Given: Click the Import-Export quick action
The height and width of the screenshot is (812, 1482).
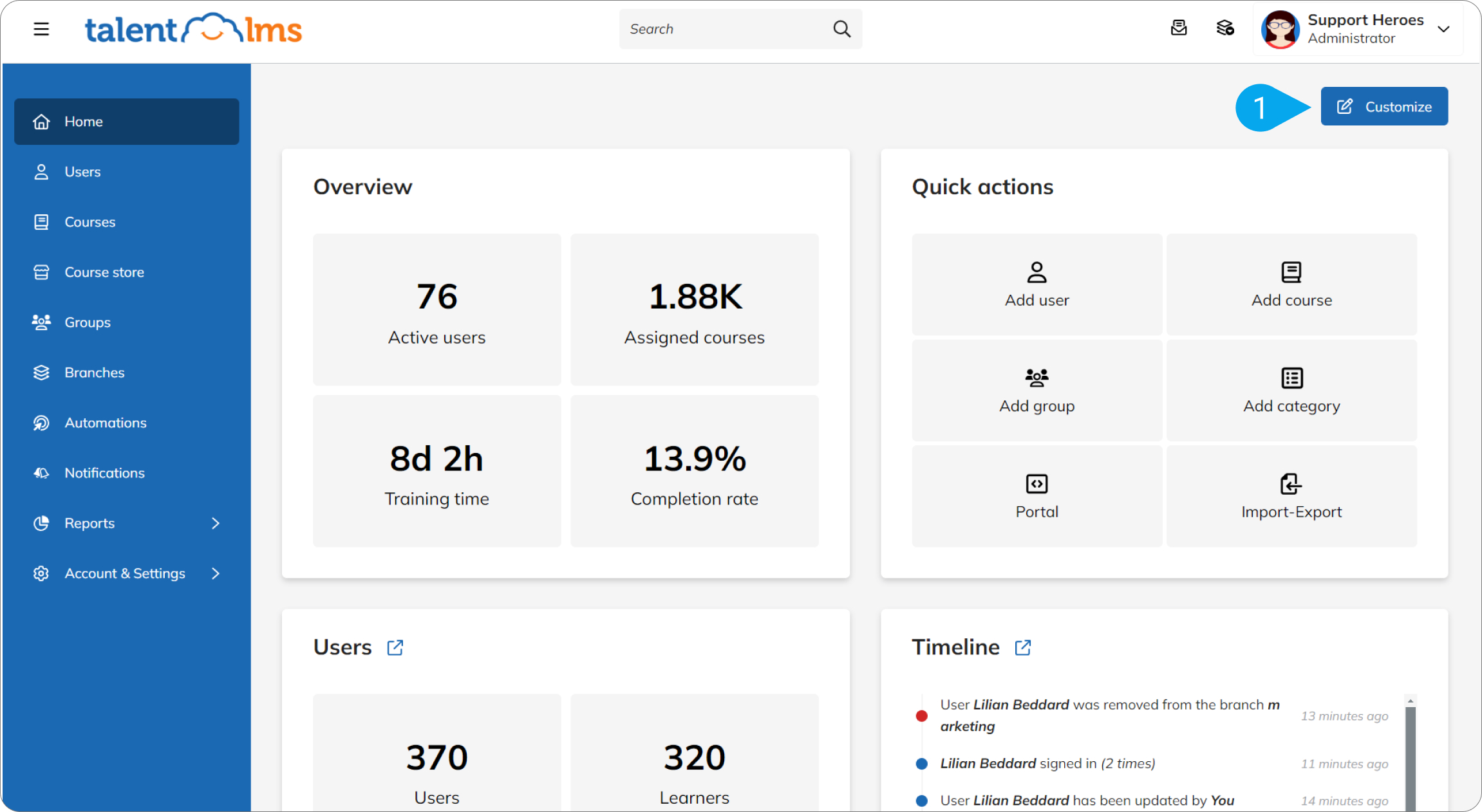Looking at the screenshot, I should click(x=1291, y=495).
